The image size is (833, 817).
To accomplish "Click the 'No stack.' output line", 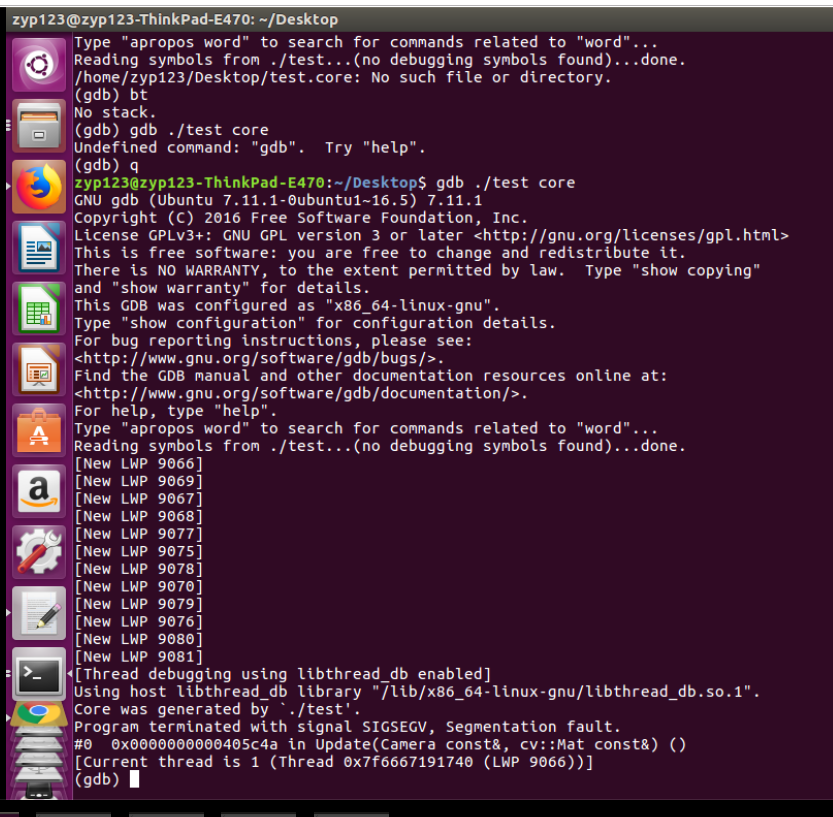I will (x=115, y=113).
